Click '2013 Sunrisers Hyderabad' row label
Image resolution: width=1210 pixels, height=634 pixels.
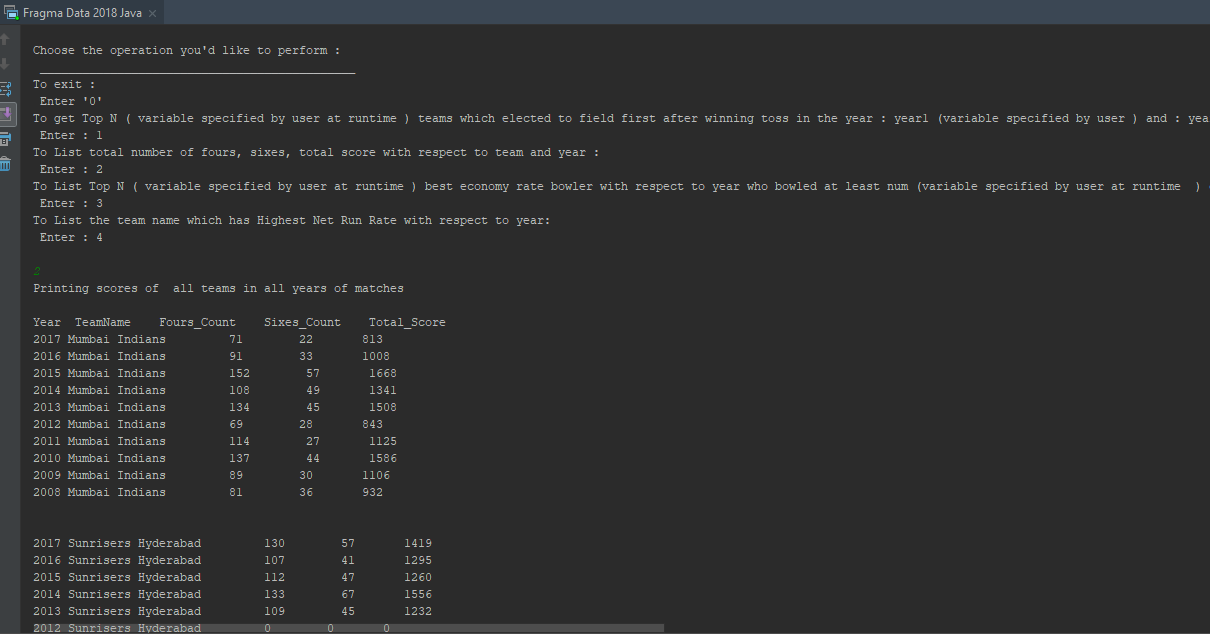(x=117, y=611)
